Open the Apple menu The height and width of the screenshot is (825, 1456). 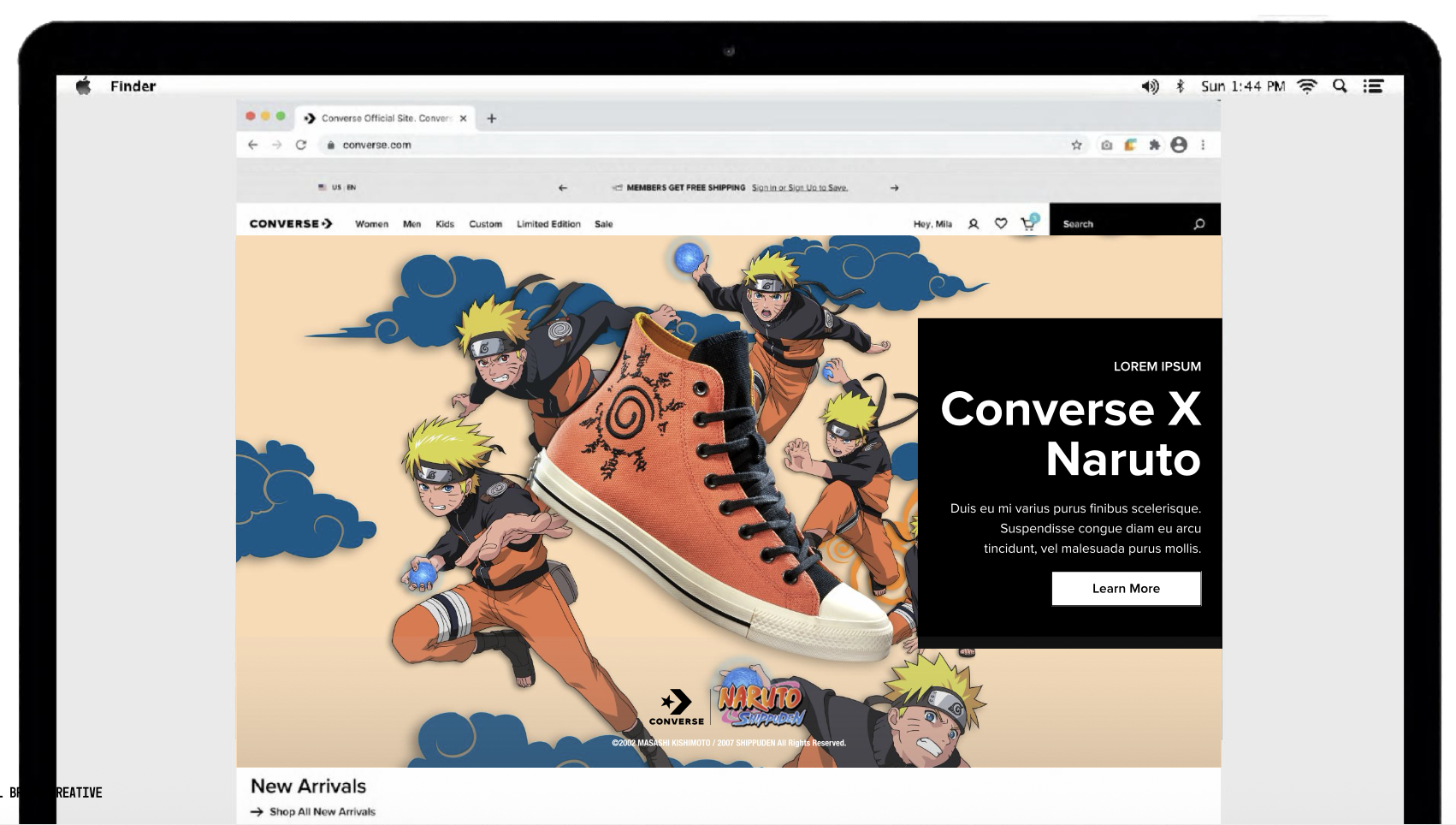pyautogui.click(x=83, y=86)
